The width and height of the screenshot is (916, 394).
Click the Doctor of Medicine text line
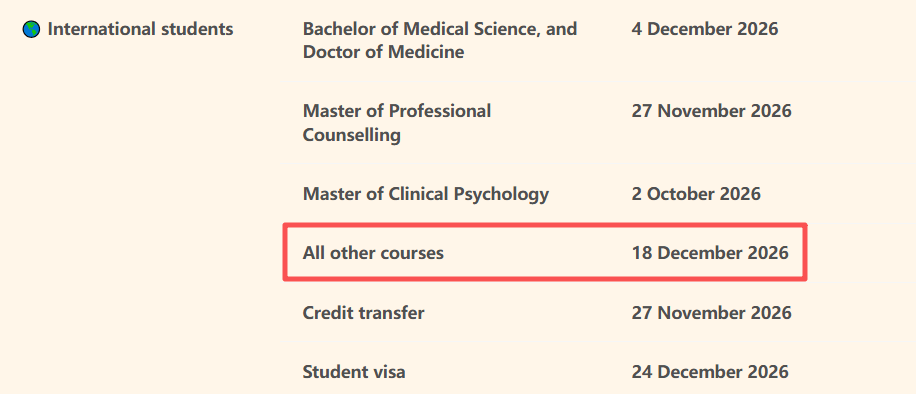click(383, 52)
